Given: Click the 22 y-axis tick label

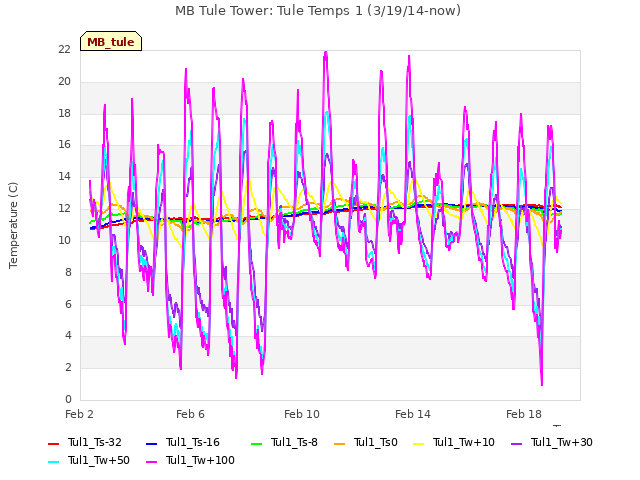Looking at the screenshot, I should pos(64,49).
